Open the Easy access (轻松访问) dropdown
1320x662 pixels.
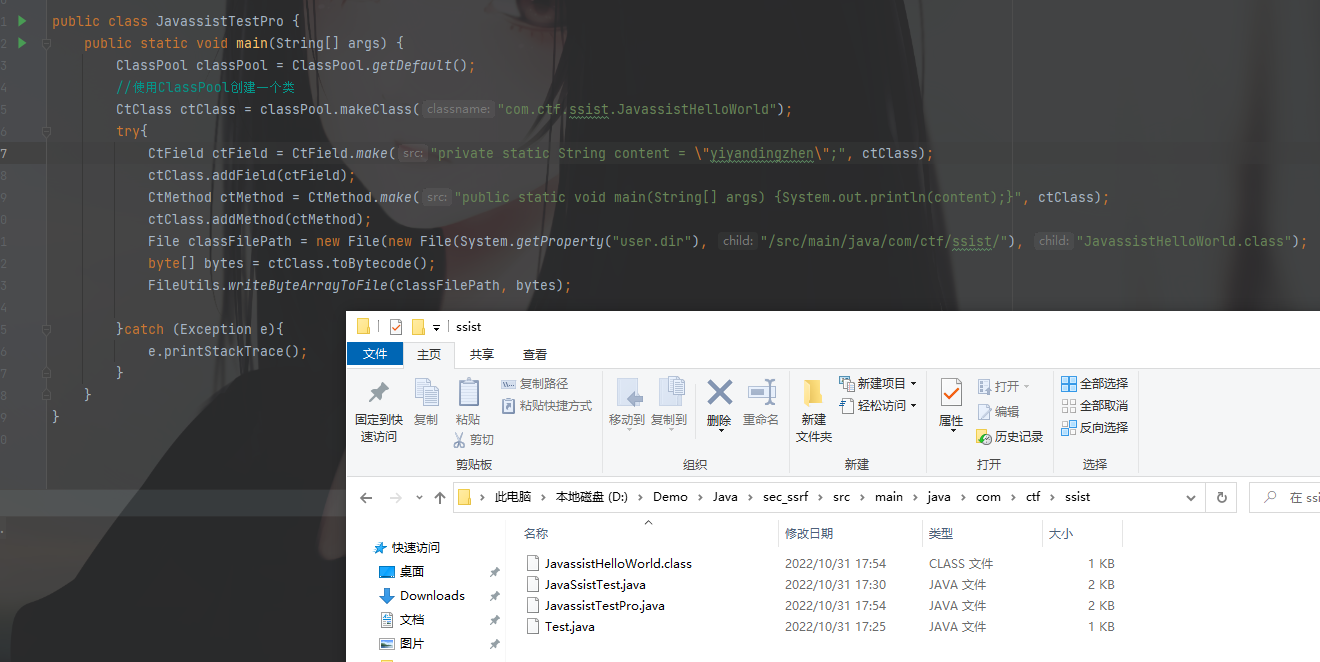[879, 406]
